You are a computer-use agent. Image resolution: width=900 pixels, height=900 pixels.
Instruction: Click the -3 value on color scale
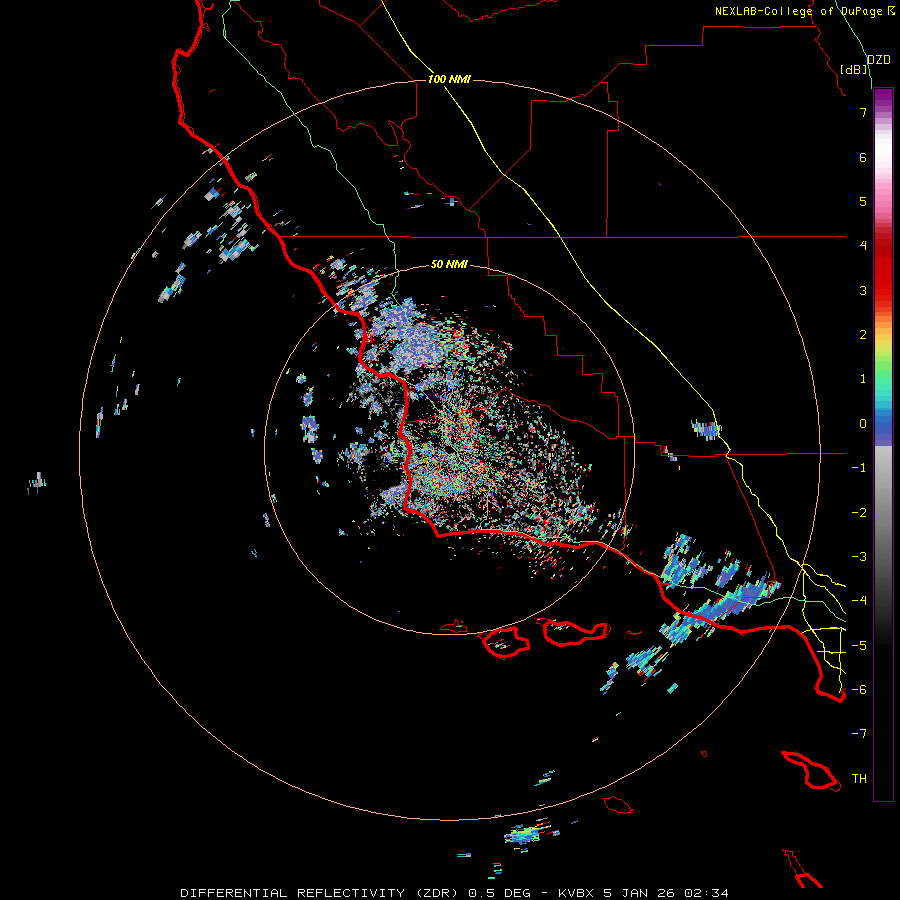pyautogui.click(x=859, y=557)
